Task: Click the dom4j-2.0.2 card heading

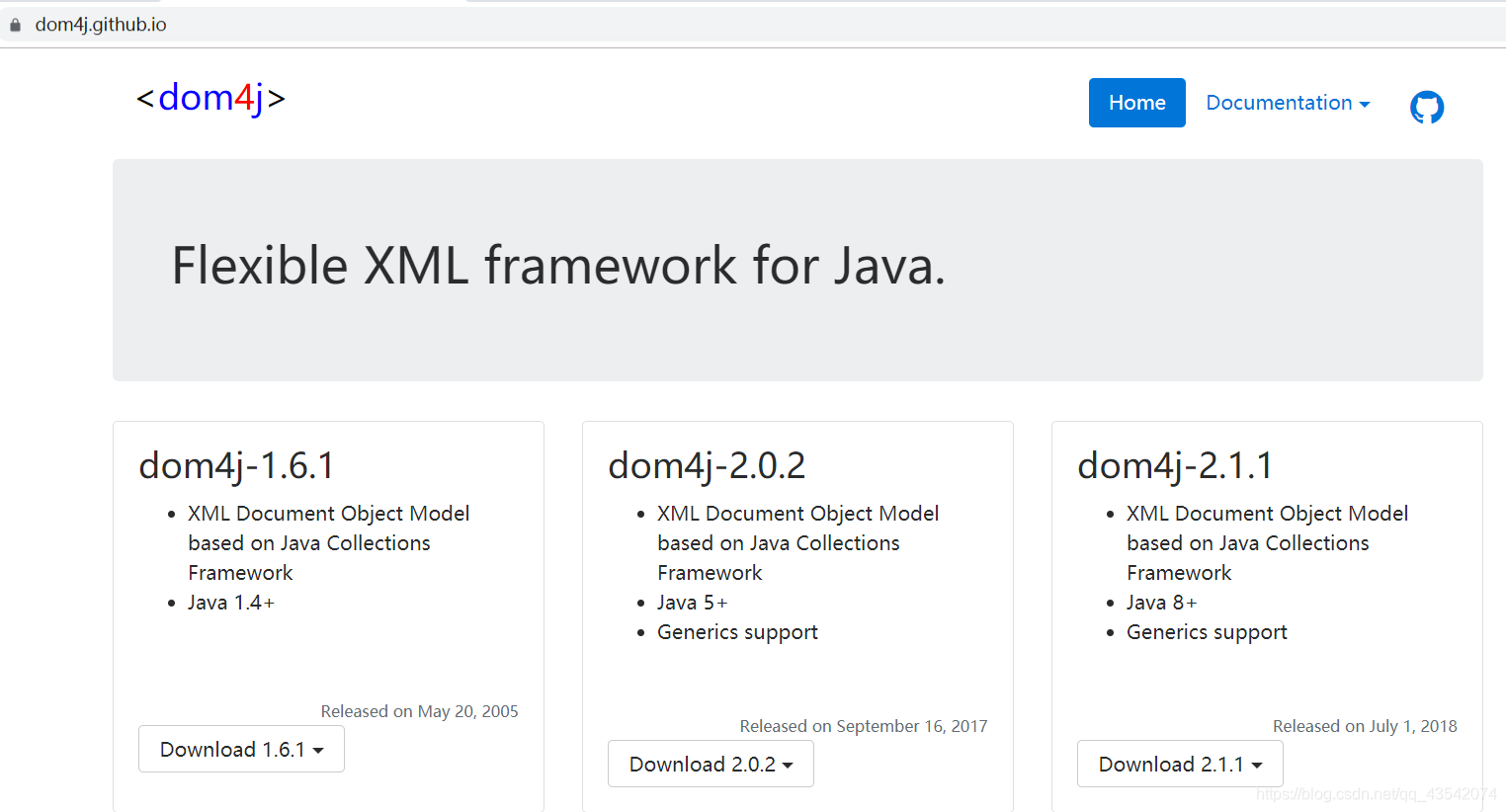Action: pyautogui.click(x=707, y=465)
